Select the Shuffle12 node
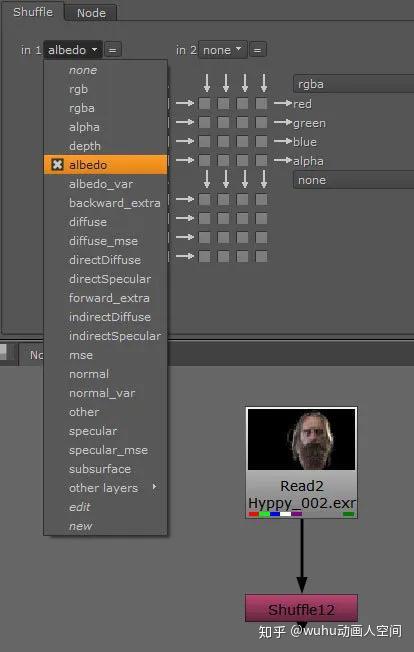 [301, 609]
